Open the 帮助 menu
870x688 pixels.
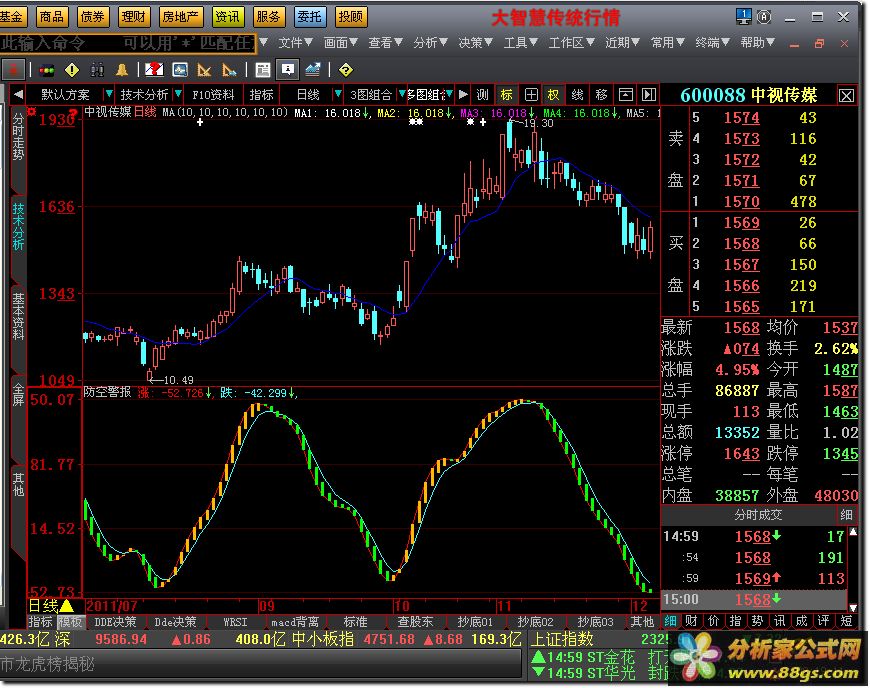pyautogui.click(x=757, y=43)
